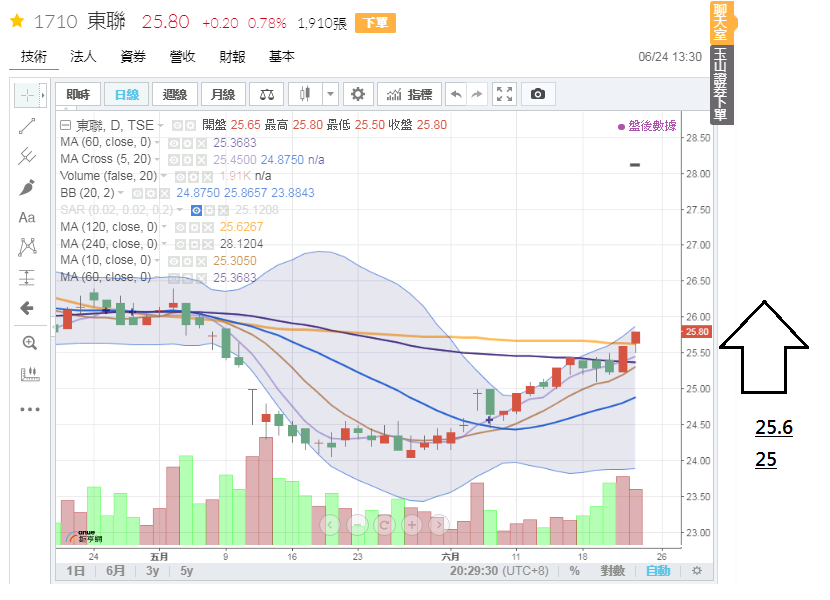
Task: Enter fullscreen chart mode
Action: coord(505,94)
